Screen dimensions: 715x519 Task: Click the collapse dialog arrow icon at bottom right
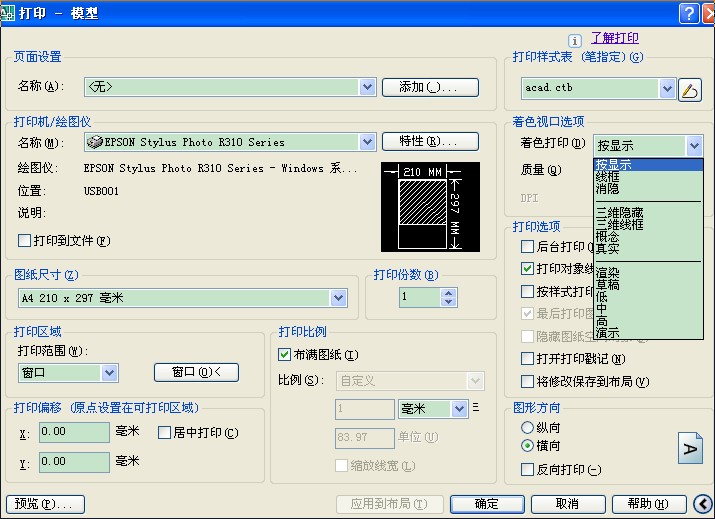coord(703,504)
